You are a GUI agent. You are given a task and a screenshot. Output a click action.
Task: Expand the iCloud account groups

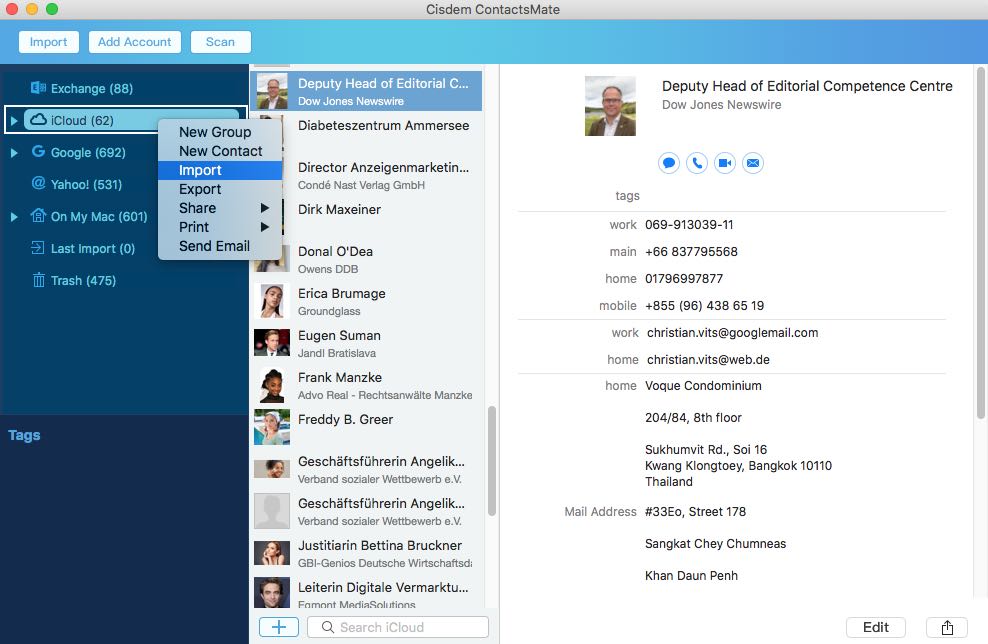click(14, 120)
